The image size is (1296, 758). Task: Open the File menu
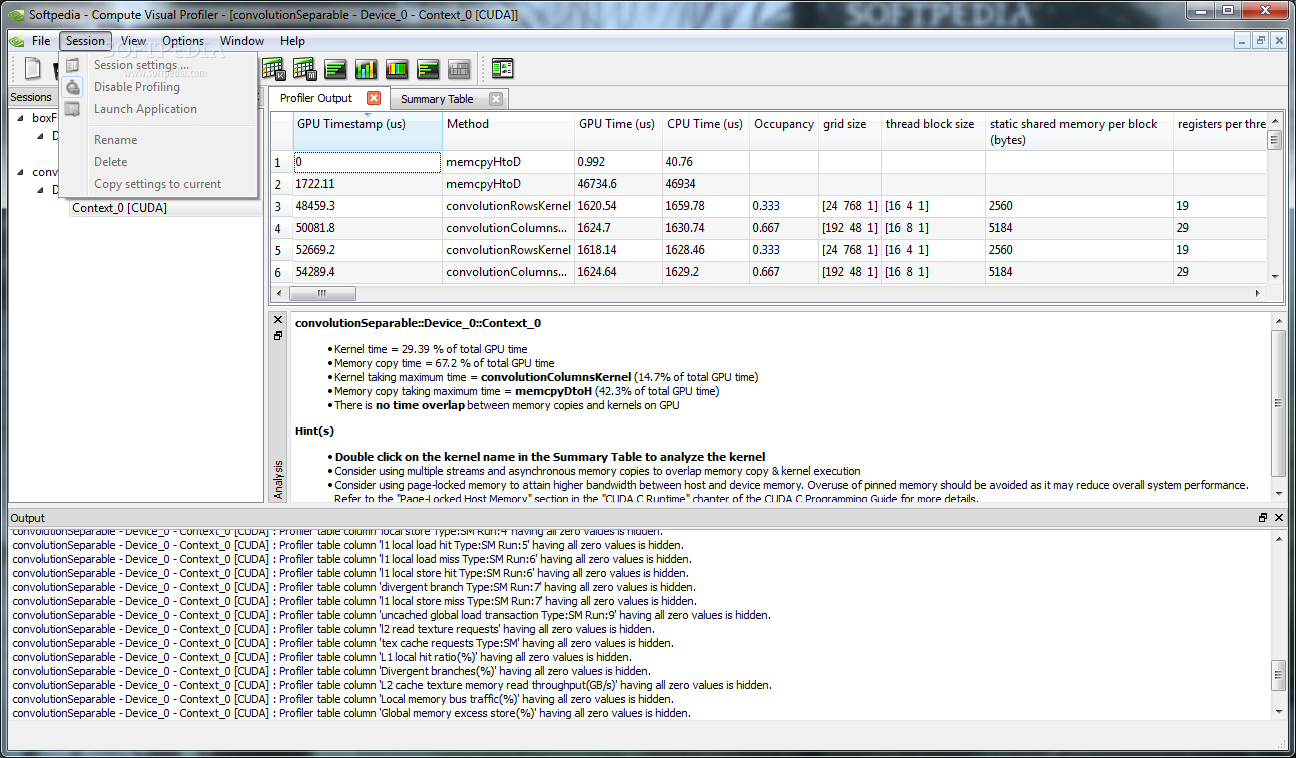(41, 41)
